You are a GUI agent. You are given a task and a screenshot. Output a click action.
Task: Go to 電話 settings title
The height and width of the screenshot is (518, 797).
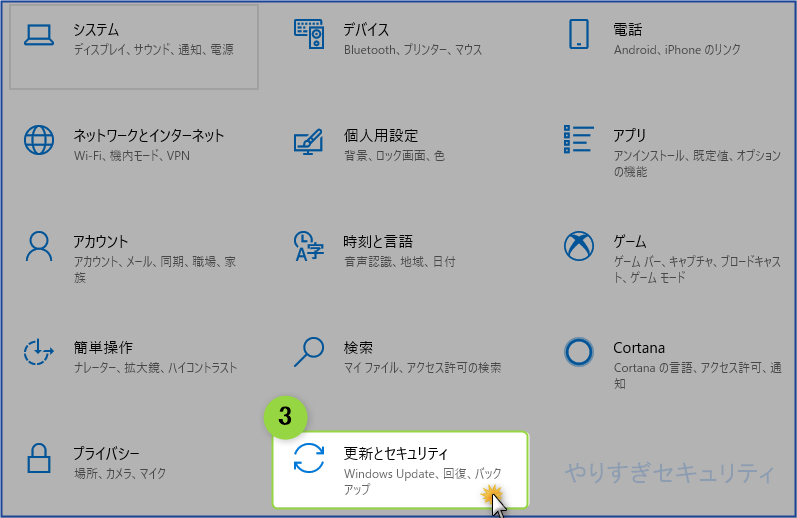coord(627,29)
